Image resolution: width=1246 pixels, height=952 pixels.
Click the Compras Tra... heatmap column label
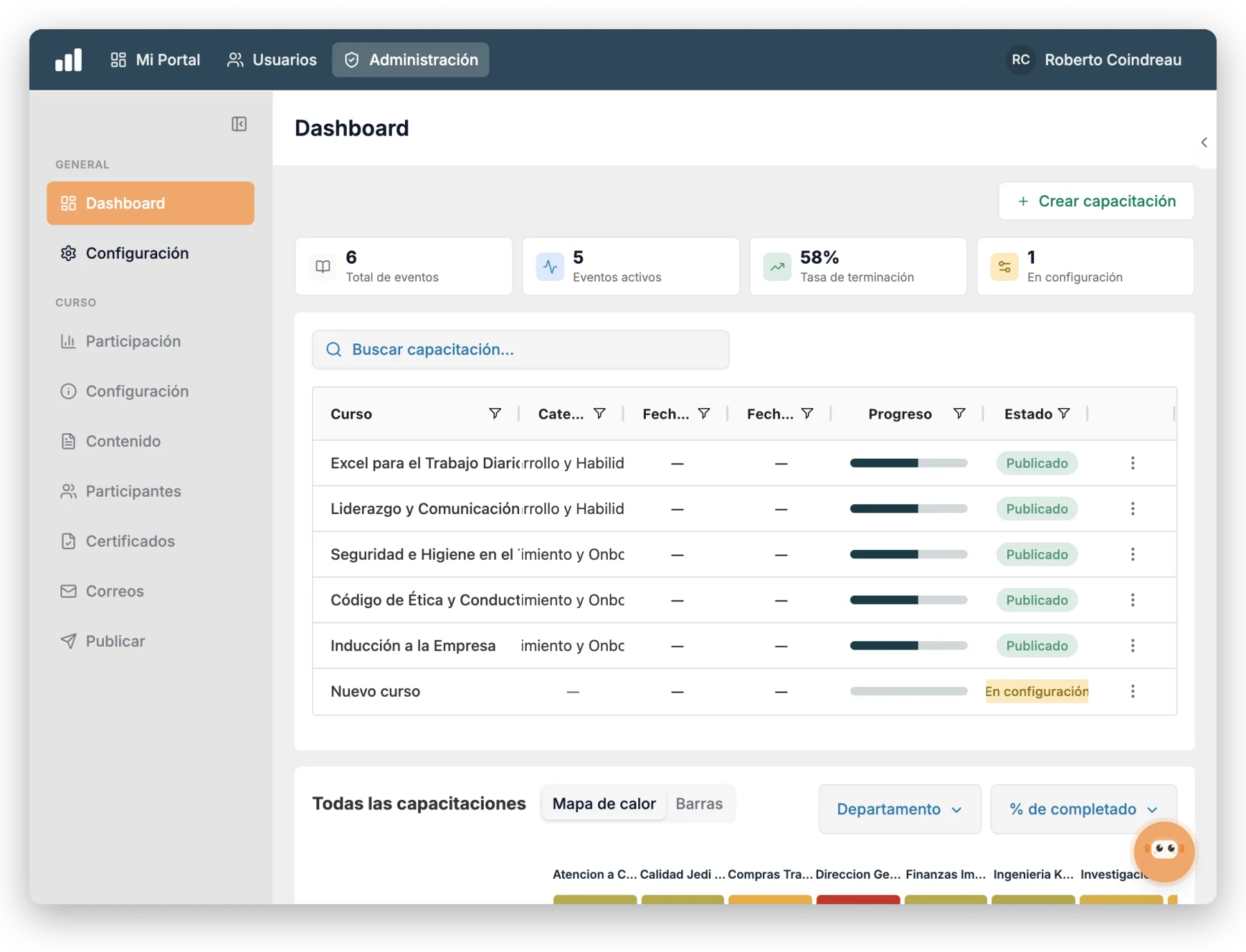pyautogui.click(x=770, y=875)
